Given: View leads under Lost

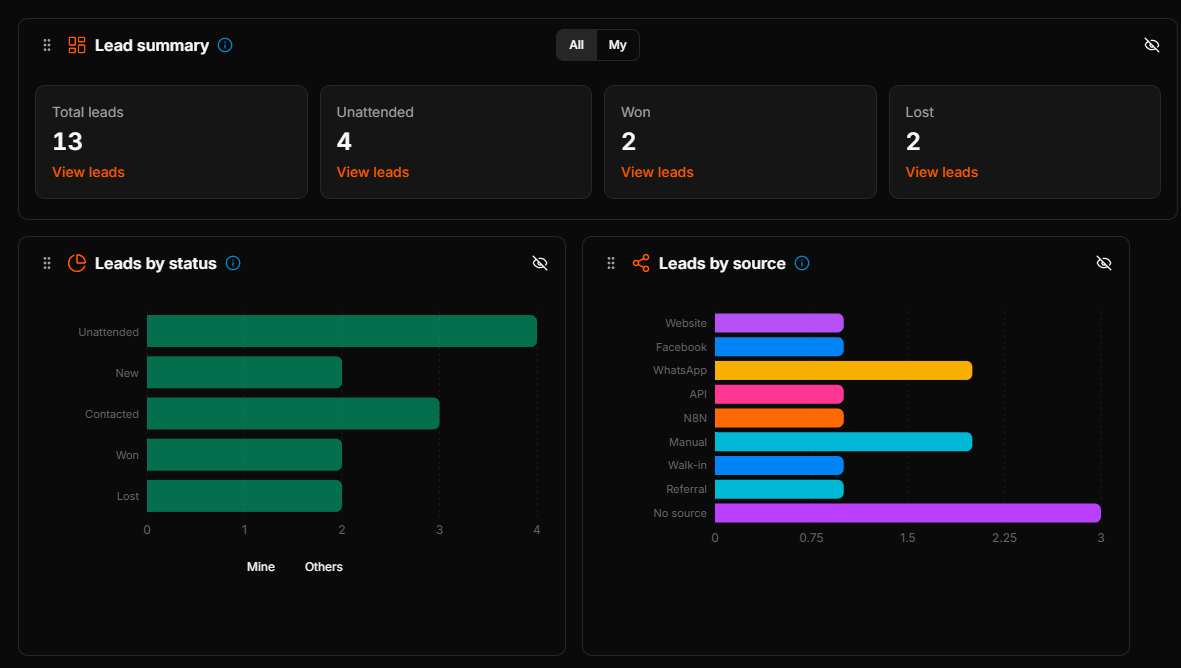Looking at the screenshot, I should tap(941, 172).
